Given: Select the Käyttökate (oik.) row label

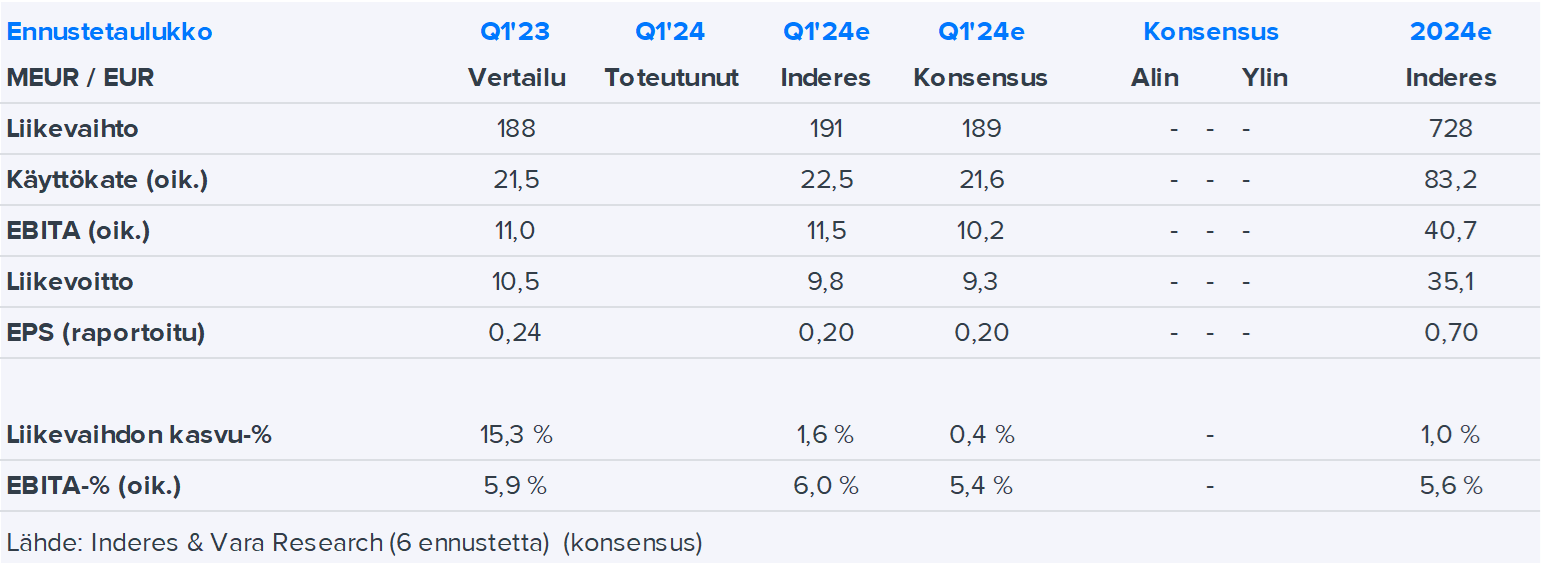Looking at the screenshot, I should pos(107,180).
